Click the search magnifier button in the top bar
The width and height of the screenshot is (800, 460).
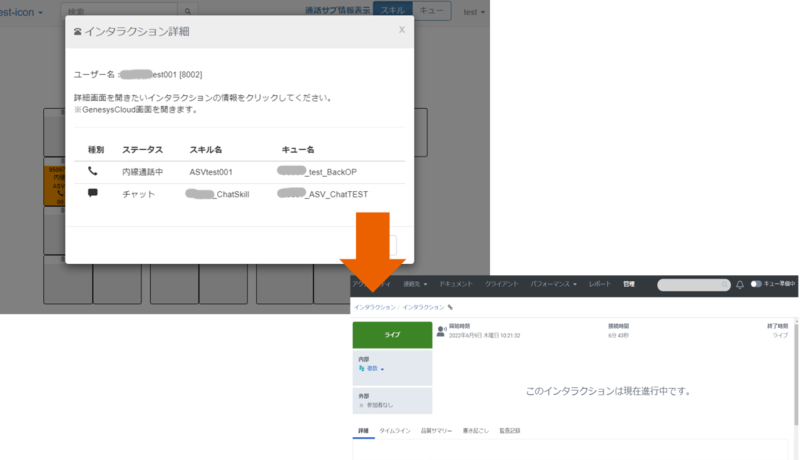coord(188,11)
